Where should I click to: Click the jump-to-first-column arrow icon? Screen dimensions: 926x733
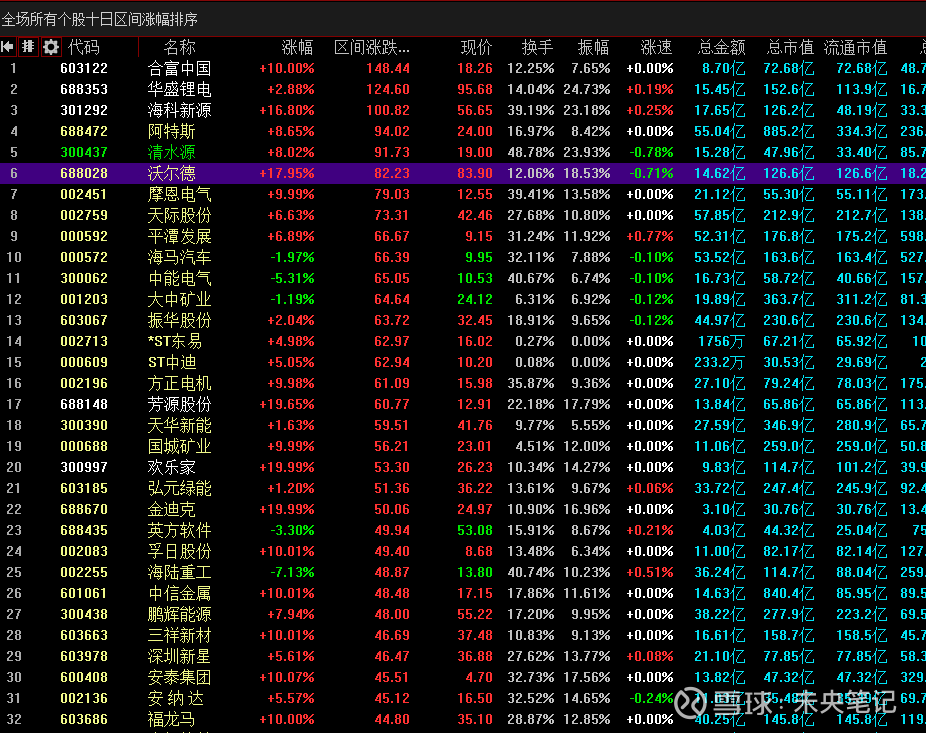pos(8,47)
